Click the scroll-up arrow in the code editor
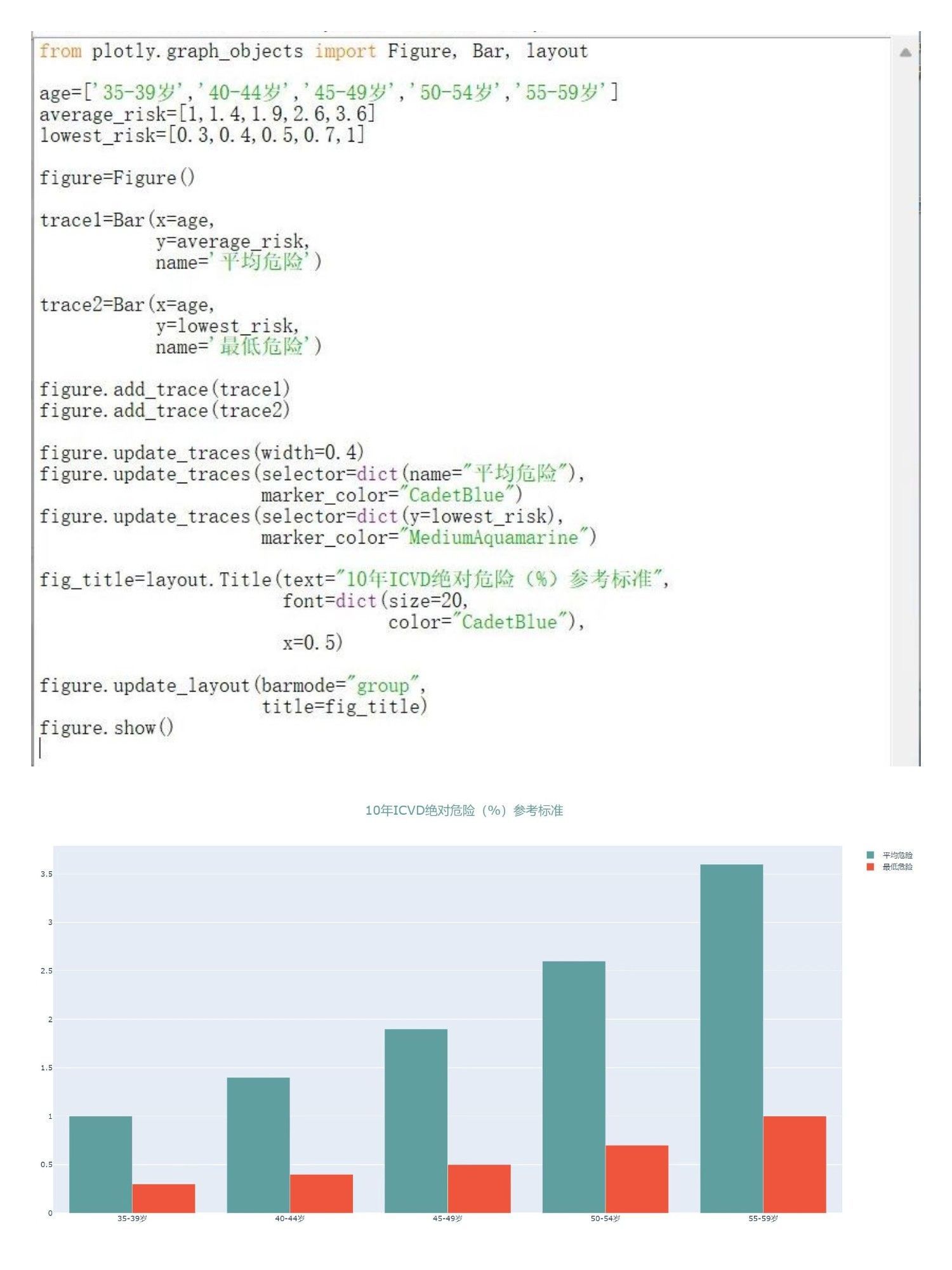This screenshot has height=1270, width=952. coord(905,53)
